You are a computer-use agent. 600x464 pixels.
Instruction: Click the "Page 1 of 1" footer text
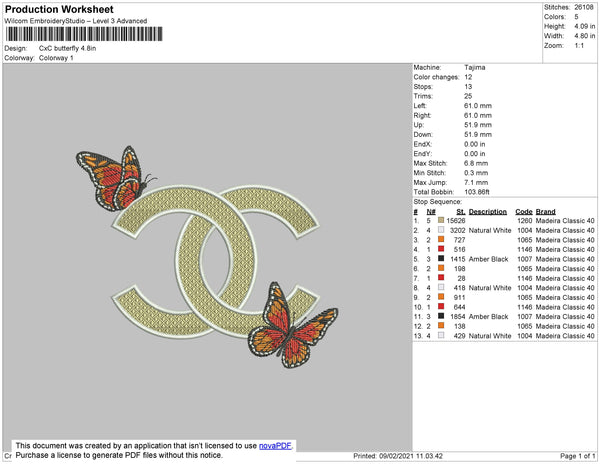[577, 456]
